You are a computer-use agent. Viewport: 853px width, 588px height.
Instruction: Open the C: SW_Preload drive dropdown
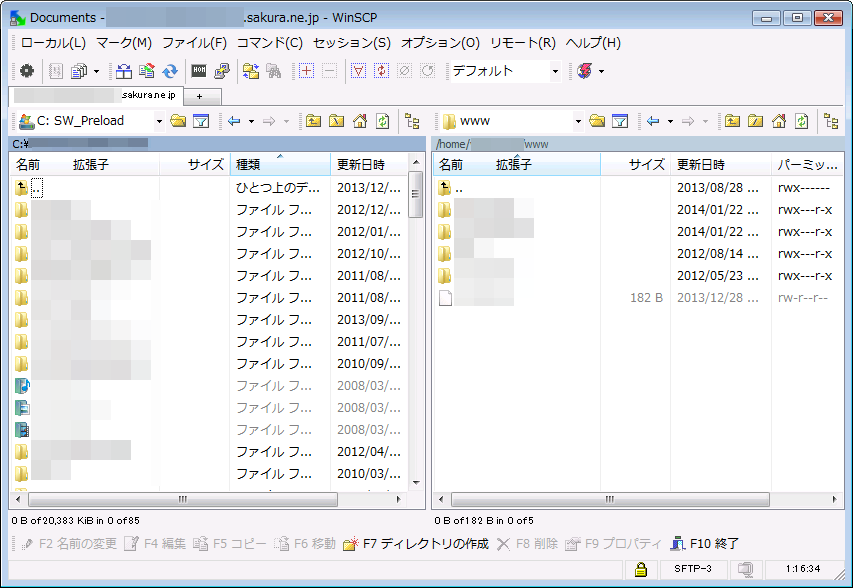tap(159, 121)
